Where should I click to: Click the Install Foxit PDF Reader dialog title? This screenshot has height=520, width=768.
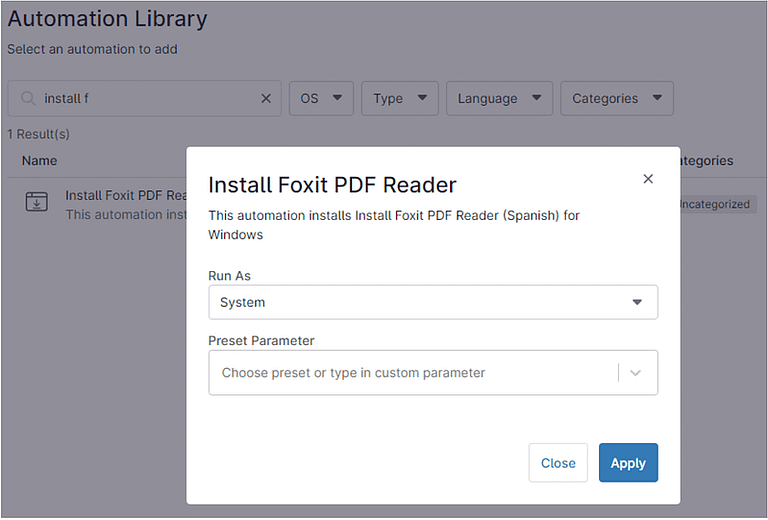point(332,185)
